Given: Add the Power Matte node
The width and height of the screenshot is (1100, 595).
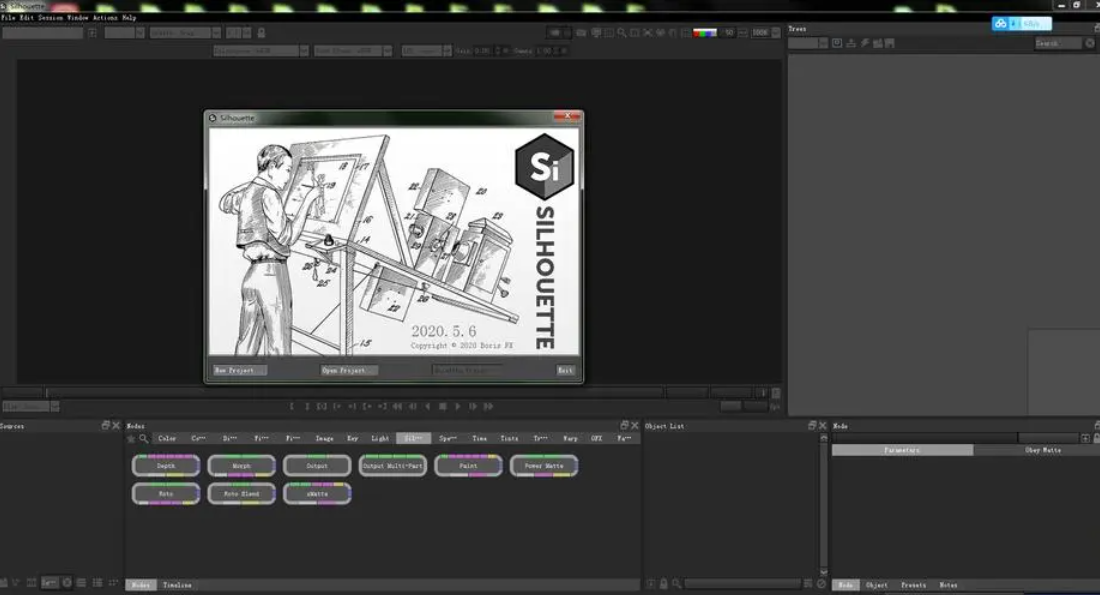Looking at the screenshot, I should (544, 466).
